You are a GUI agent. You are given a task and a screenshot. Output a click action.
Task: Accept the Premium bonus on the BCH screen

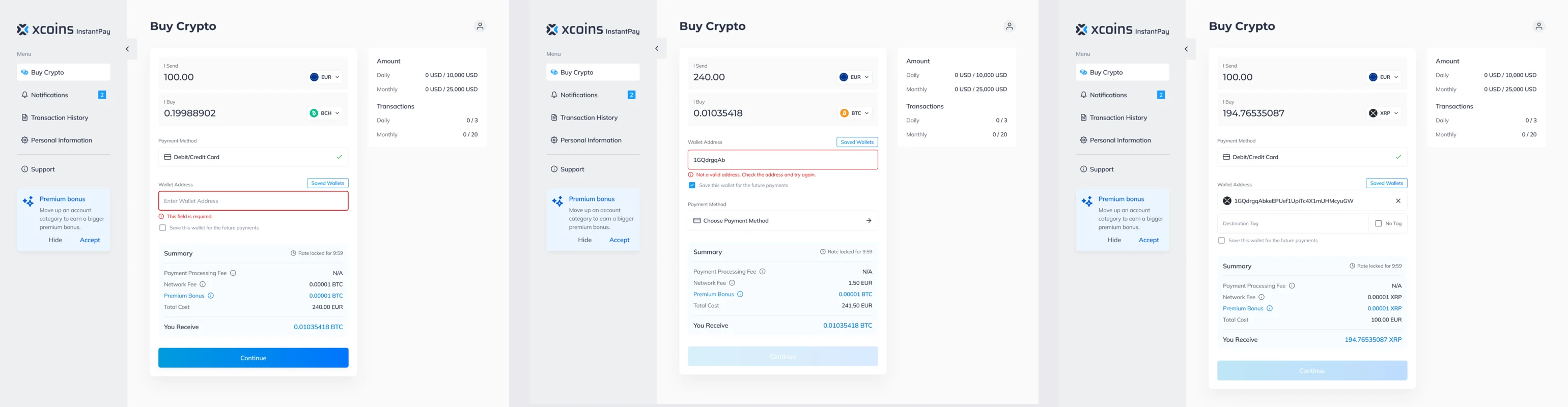(x=90, y=240)
